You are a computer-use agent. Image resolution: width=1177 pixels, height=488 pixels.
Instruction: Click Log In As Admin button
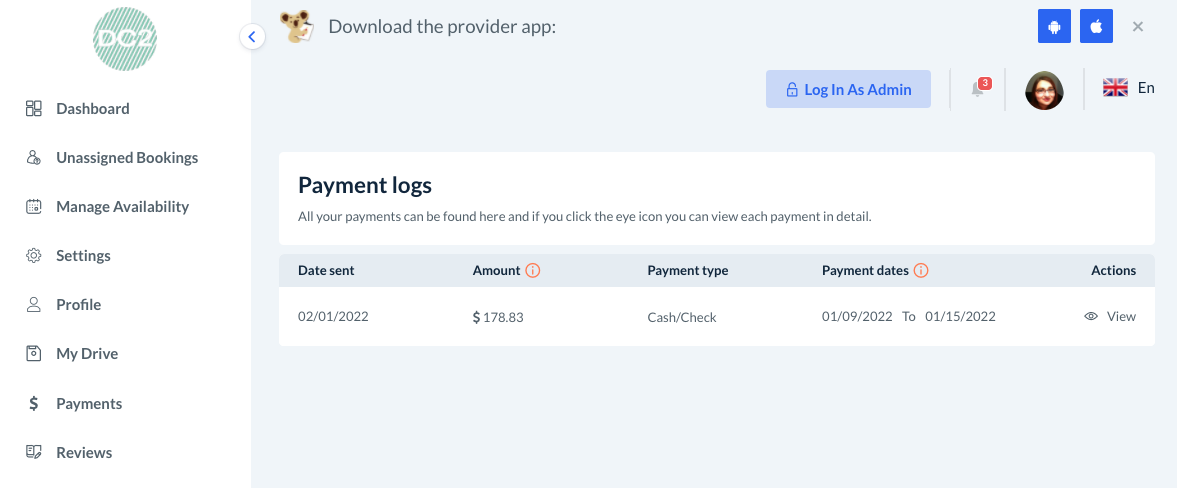pyautogui.click(x=848, y=89)
